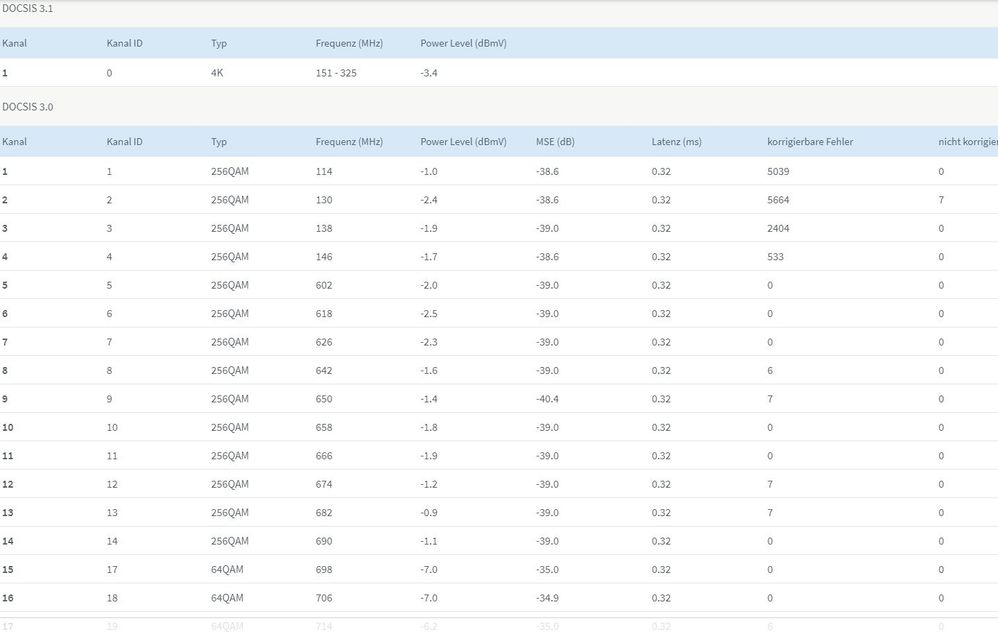Image resolution: width=998 pixels, height=639 pixels.
Task: Click the frequency range 151 - 325 cell
Action: coord(339,73)
